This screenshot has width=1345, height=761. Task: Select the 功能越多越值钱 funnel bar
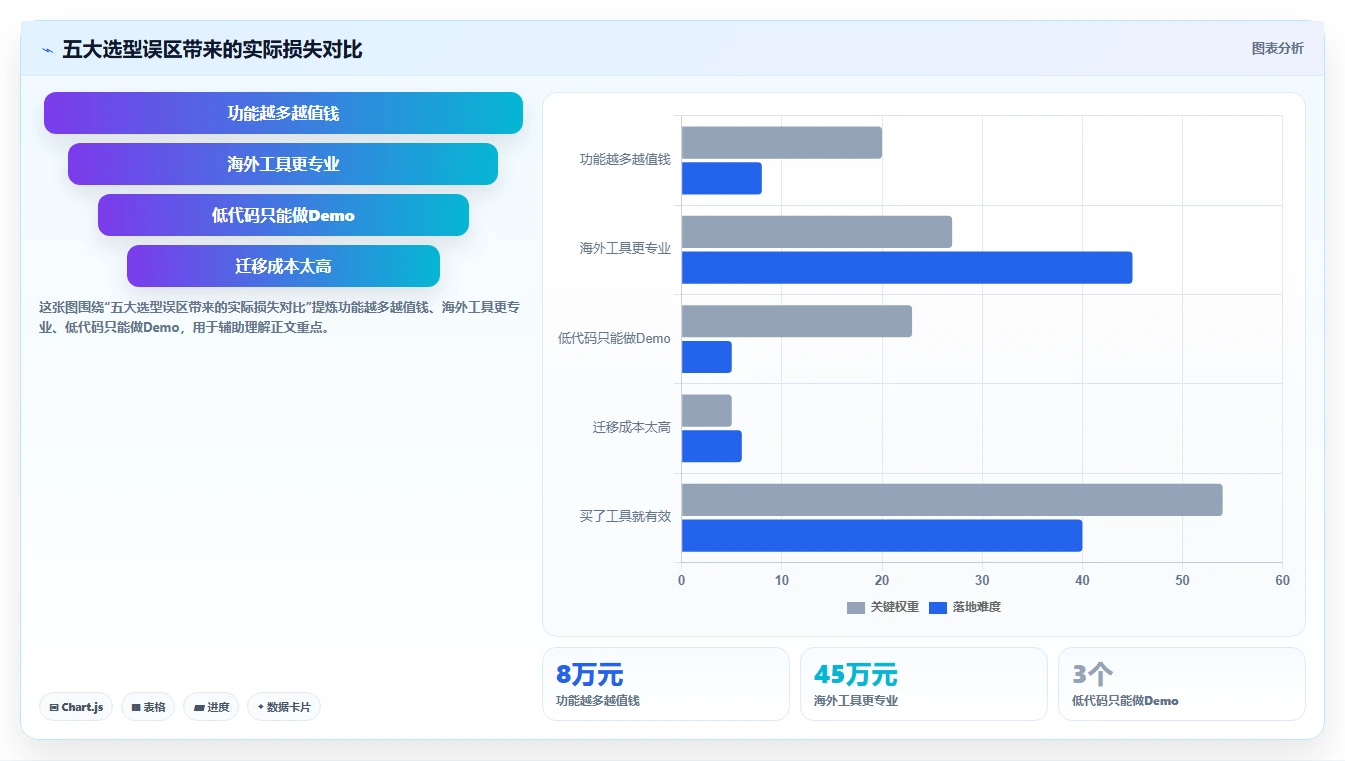(283, 113)
